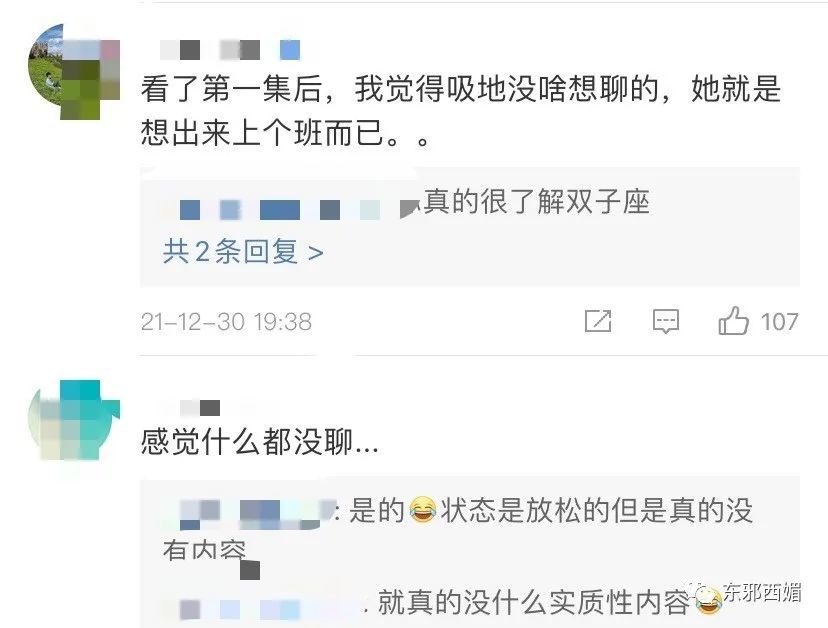
Task: Expand 共2条回复 replies link
Action: pyautogui.click(x=243, y=251)
